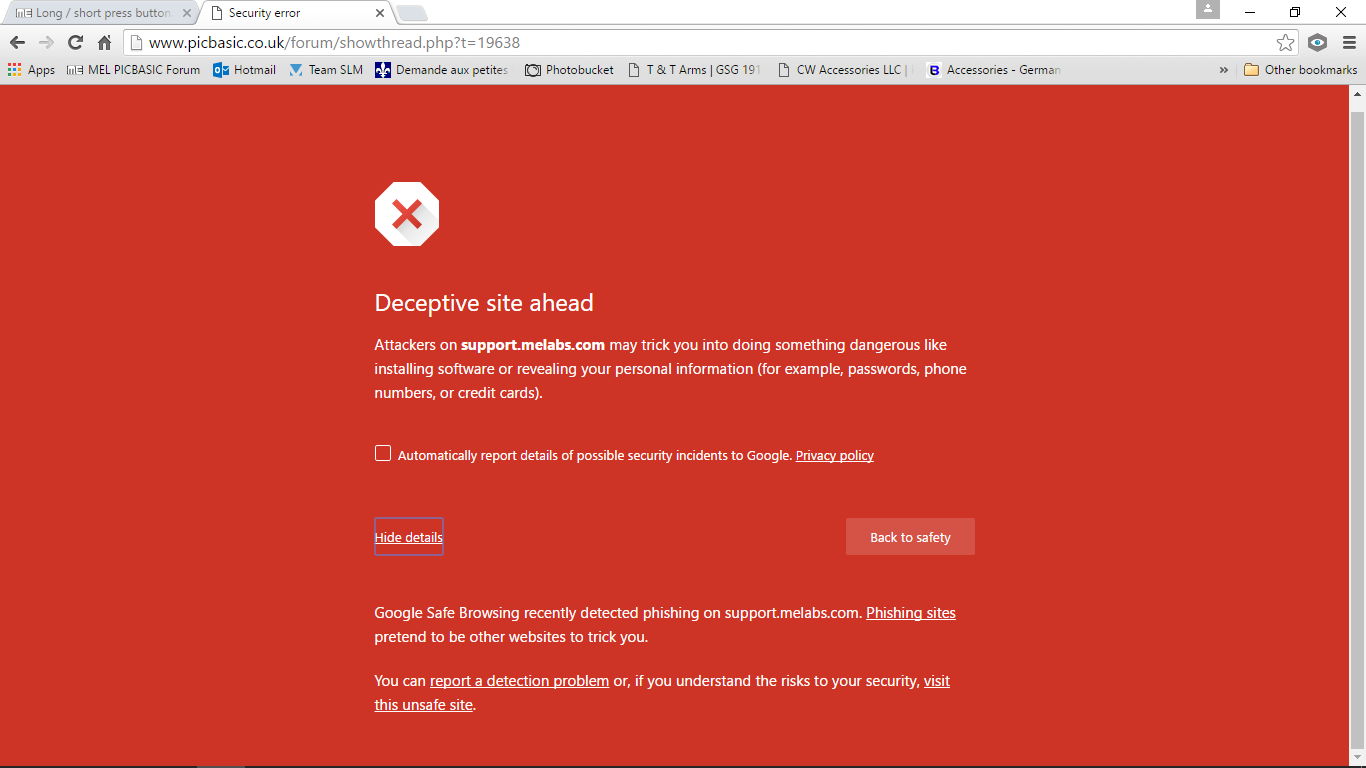Click the Back to safety button
The image size is (1366, 768).
[910, 537]
